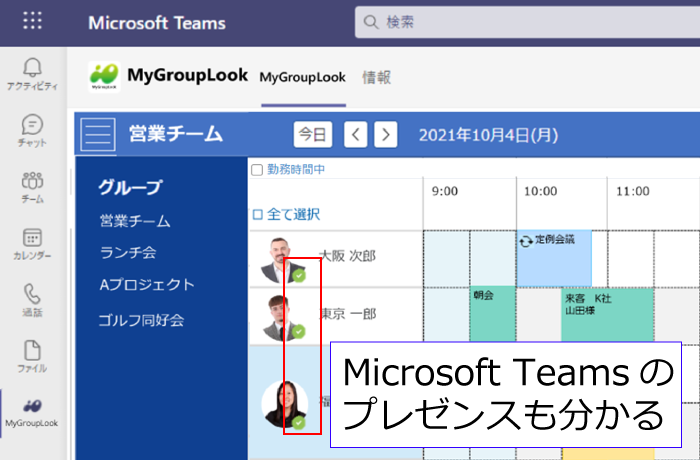Click the search magnifier icon
Viewport: 700px width, 460px height.
pos(371,21)
